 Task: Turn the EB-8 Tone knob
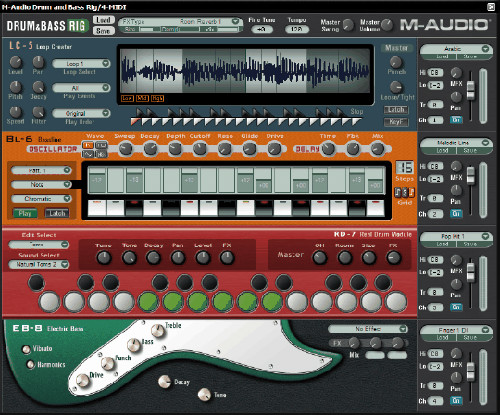pyautogui.click(x=204, y=394)
